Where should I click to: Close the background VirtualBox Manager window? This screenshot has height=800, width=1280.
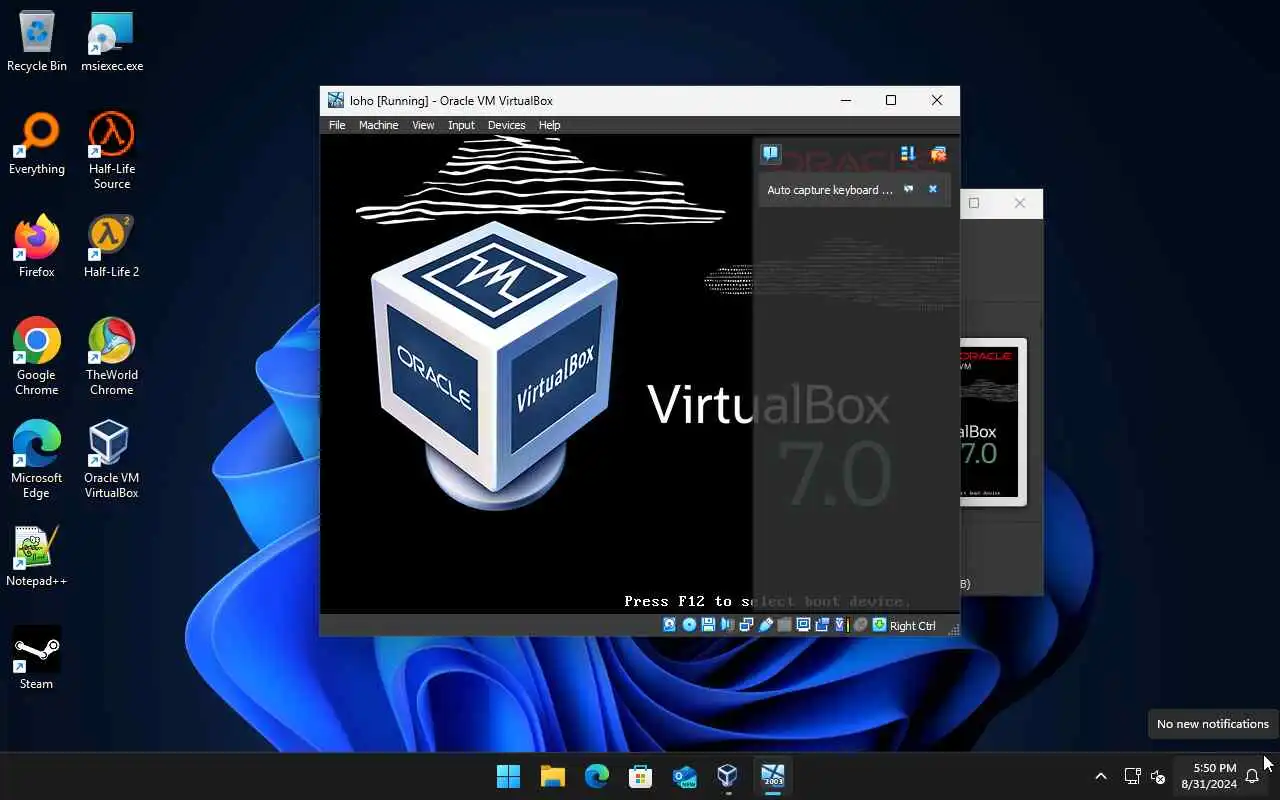(1020, 203)
